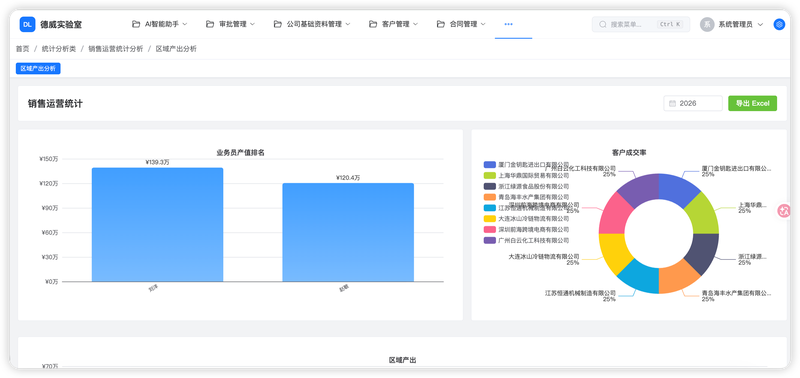Image resolution: width=800 pixels, height=378 pixels.
Task: Click 销售运营统计分析 breadcrumb link
Action: (x=115, y=49)
